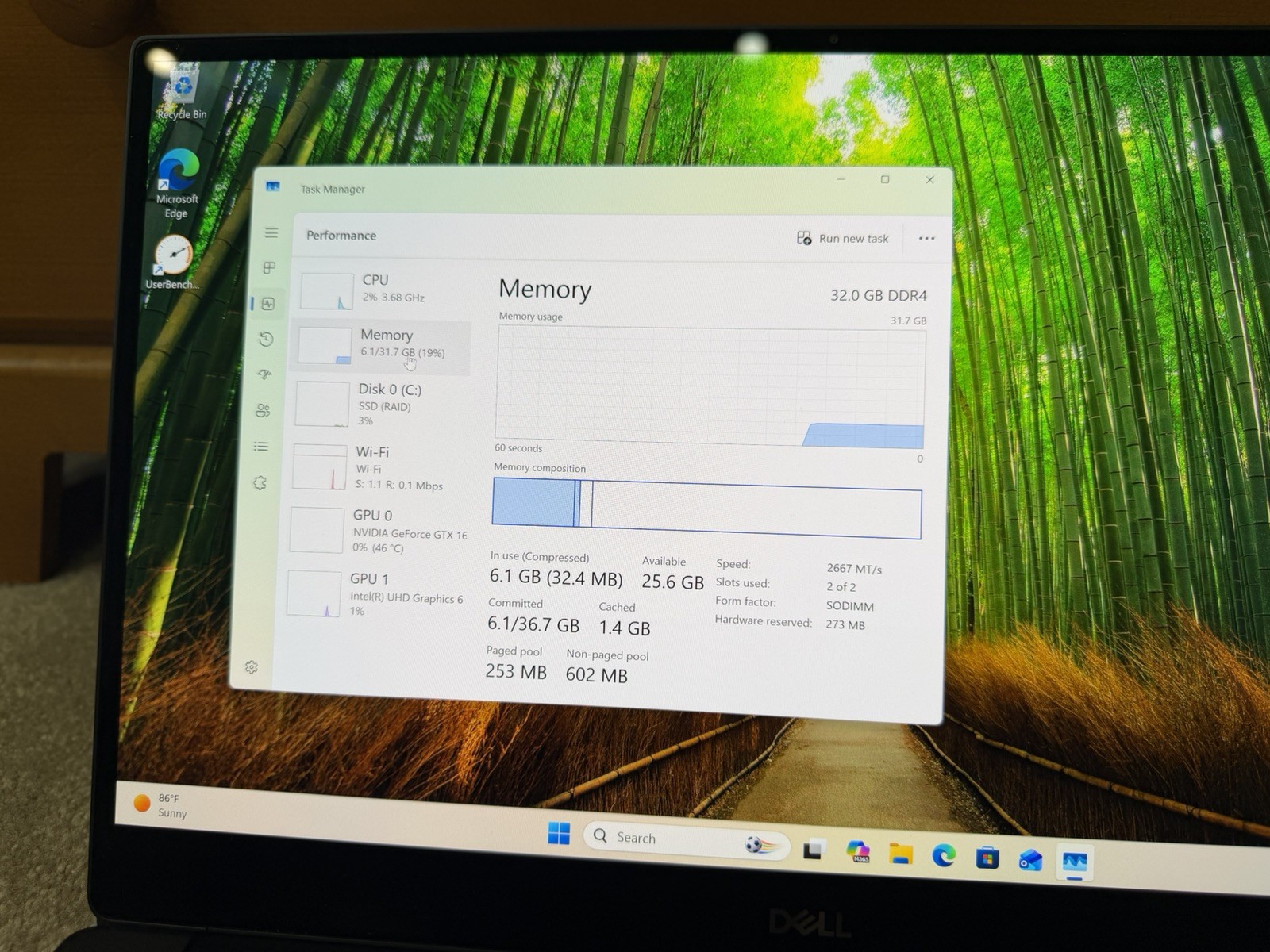Click the Non-paged pool 602 MB value

coord(597,675)
